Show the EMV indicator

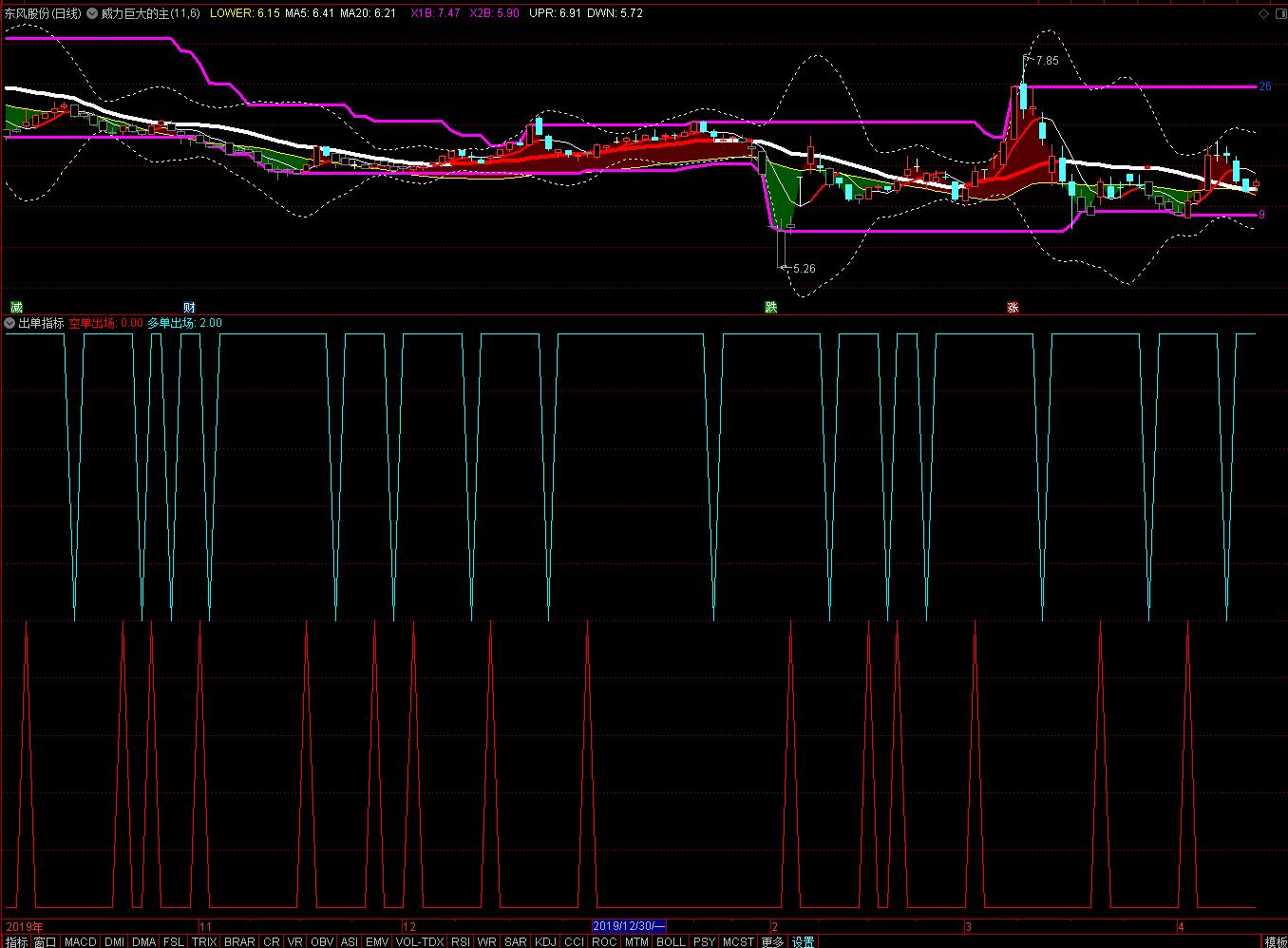tap(377, 941)
